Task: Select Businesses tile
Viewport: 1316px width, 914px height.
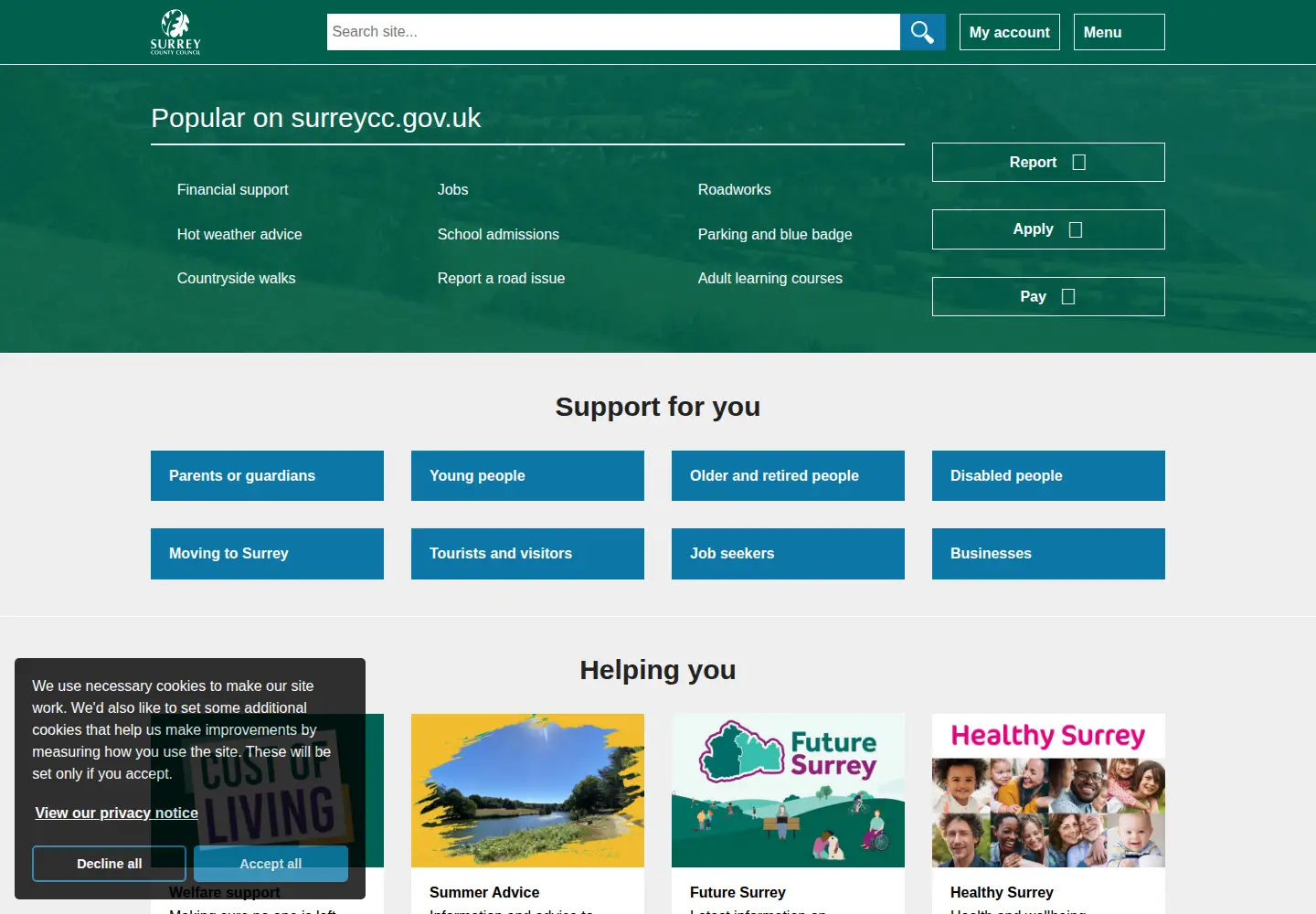Action: click(1048, 554)
